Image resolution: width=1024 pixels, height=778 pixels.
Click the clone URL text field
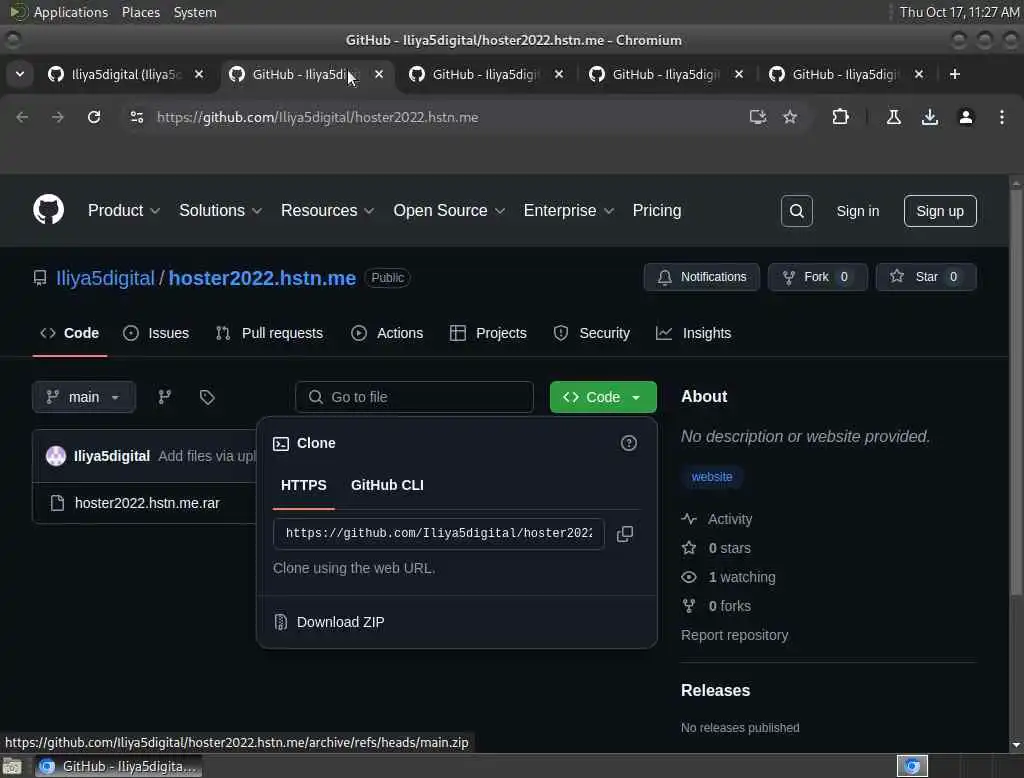point(438,534)
